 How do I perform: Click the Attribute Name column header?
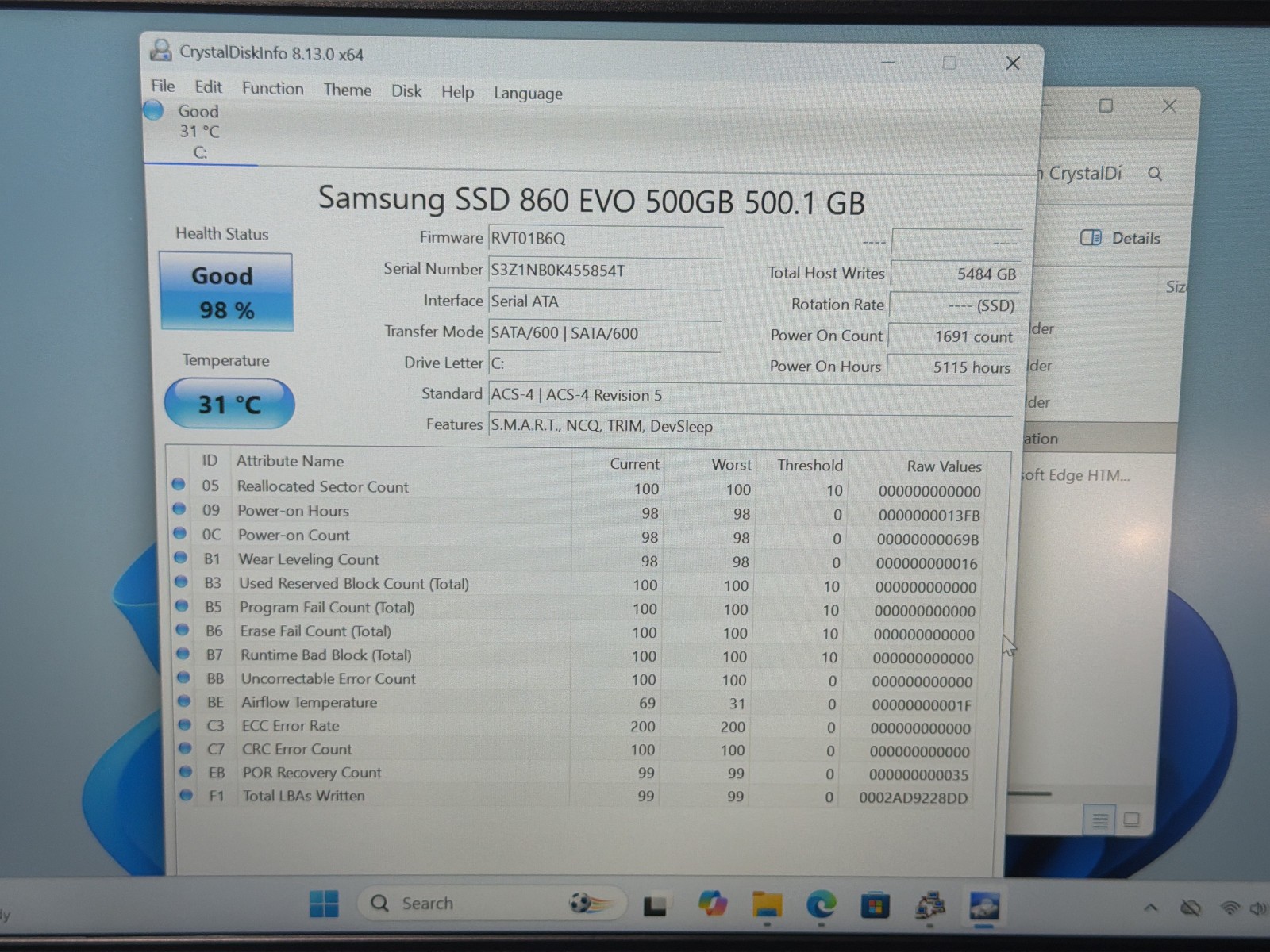(290, 461)
